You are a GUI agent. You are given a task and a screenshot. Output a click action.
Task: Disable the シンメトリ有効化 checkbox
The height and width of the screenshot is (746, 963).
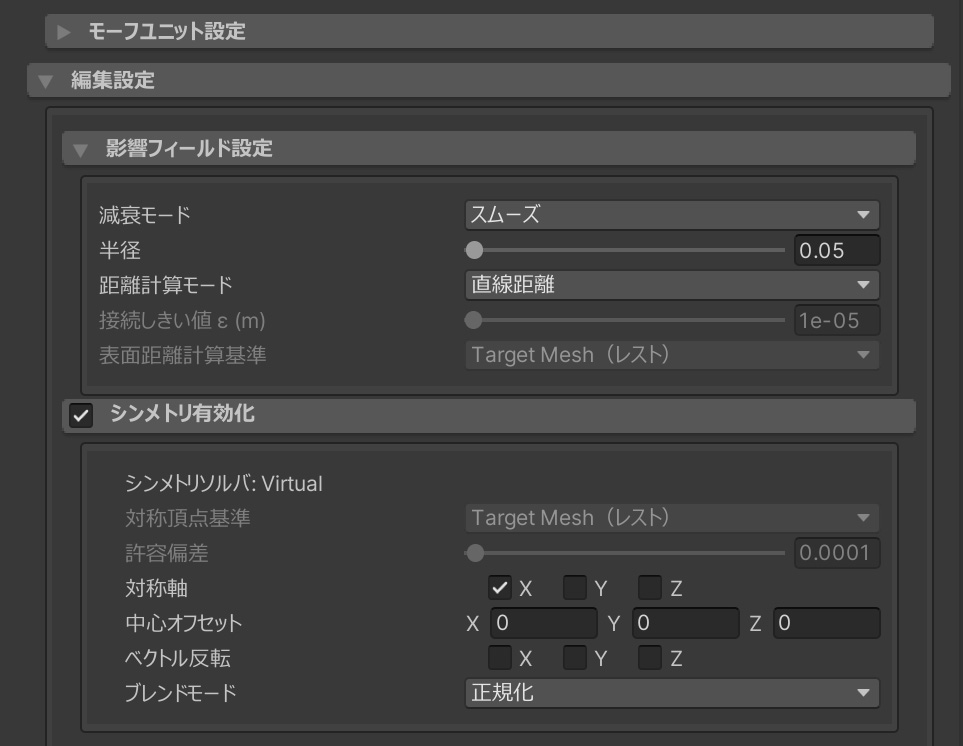81,415
